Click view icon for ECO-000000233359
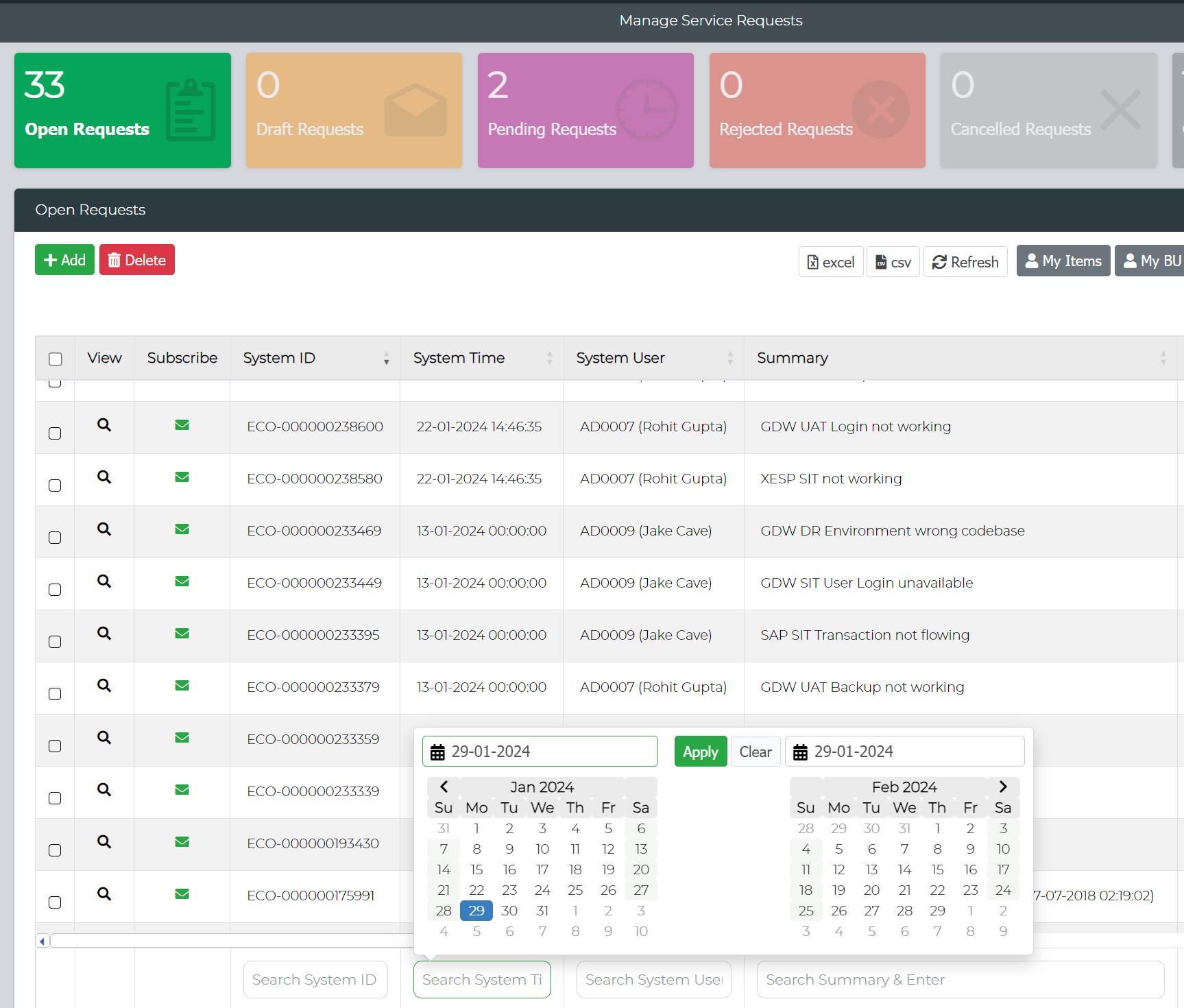Image resolution: width=1184 pixels, height=1008 pixels. point(104,738)
